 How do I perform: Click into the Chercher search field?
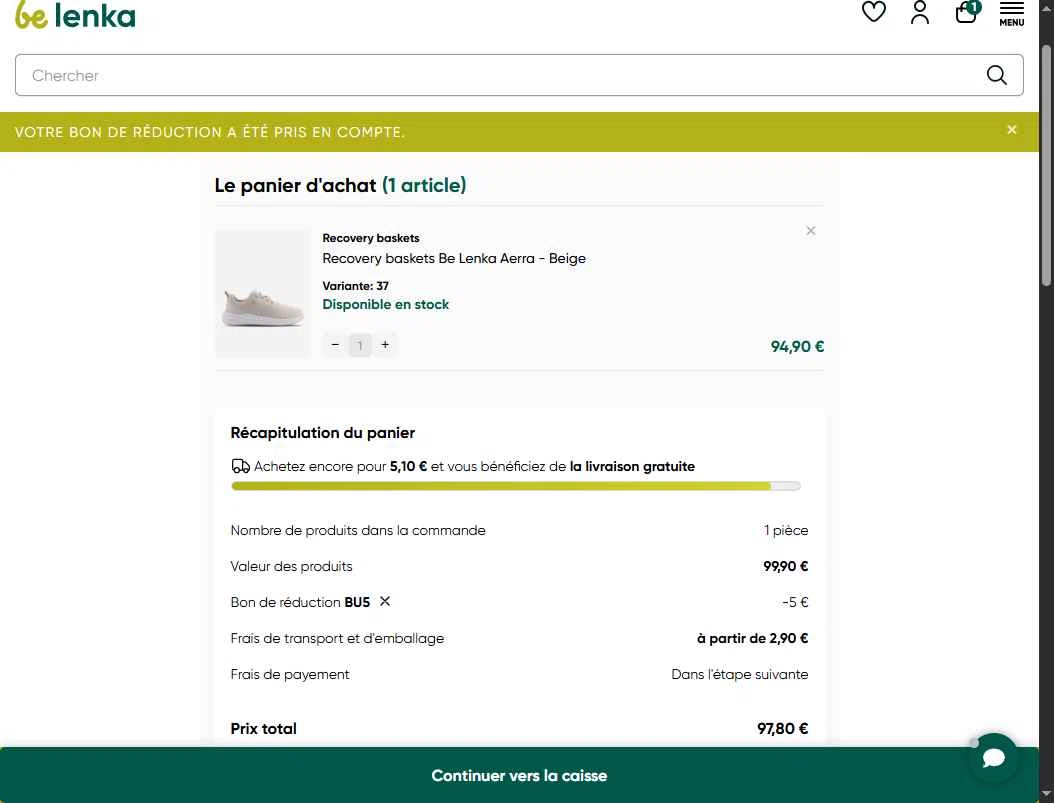[x=497, y=75]
